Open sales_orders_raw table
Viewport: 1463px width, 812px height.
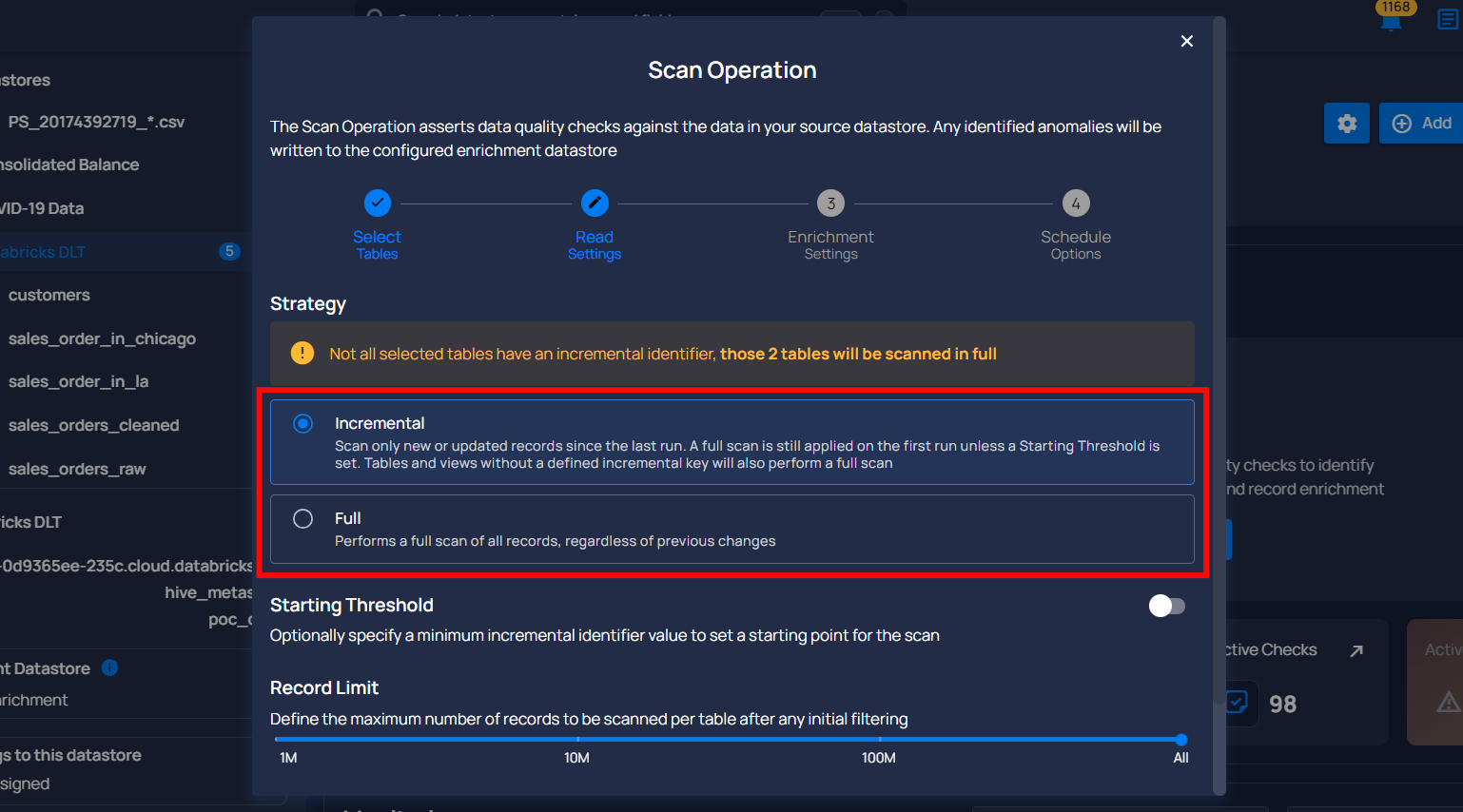pos(77,469)
